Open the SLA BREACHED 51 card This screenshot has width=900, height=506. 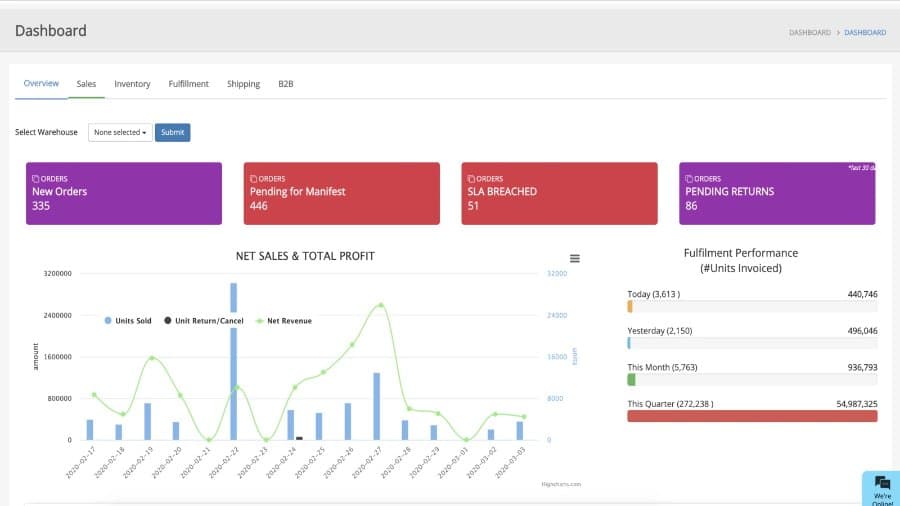click(560, 193)
